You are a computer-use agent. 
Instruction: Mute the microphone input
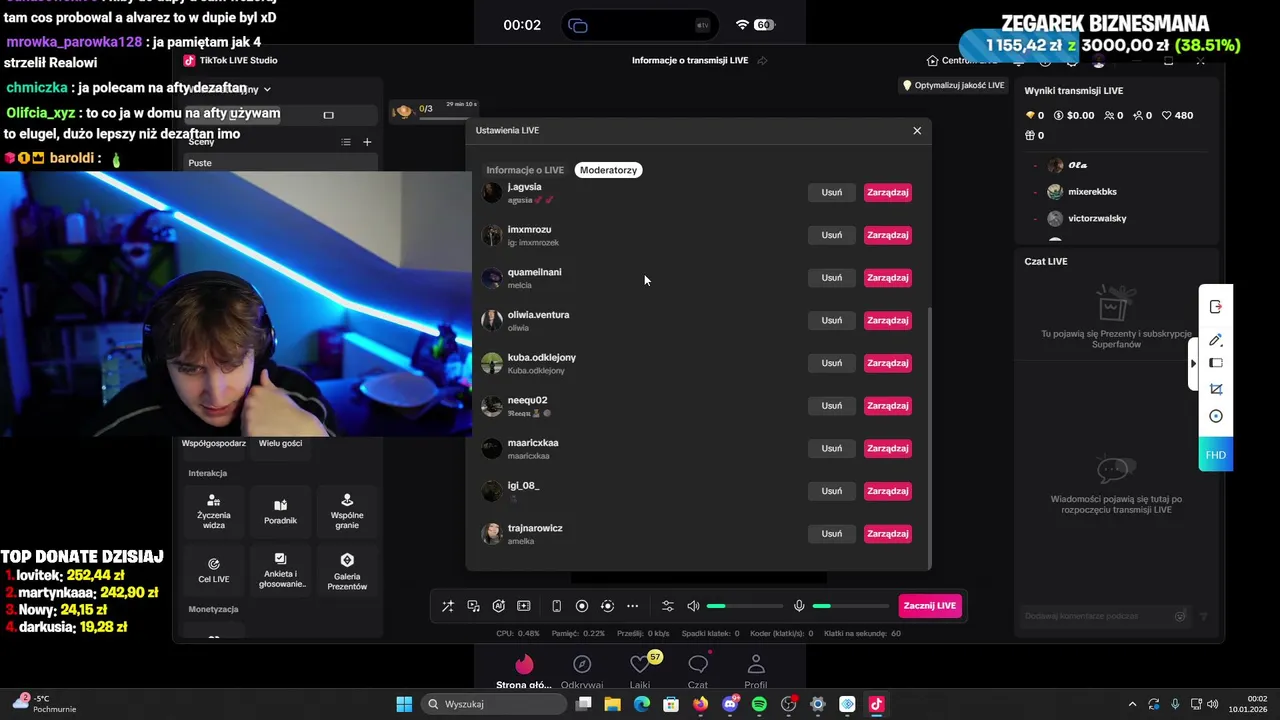click(799, 606)
